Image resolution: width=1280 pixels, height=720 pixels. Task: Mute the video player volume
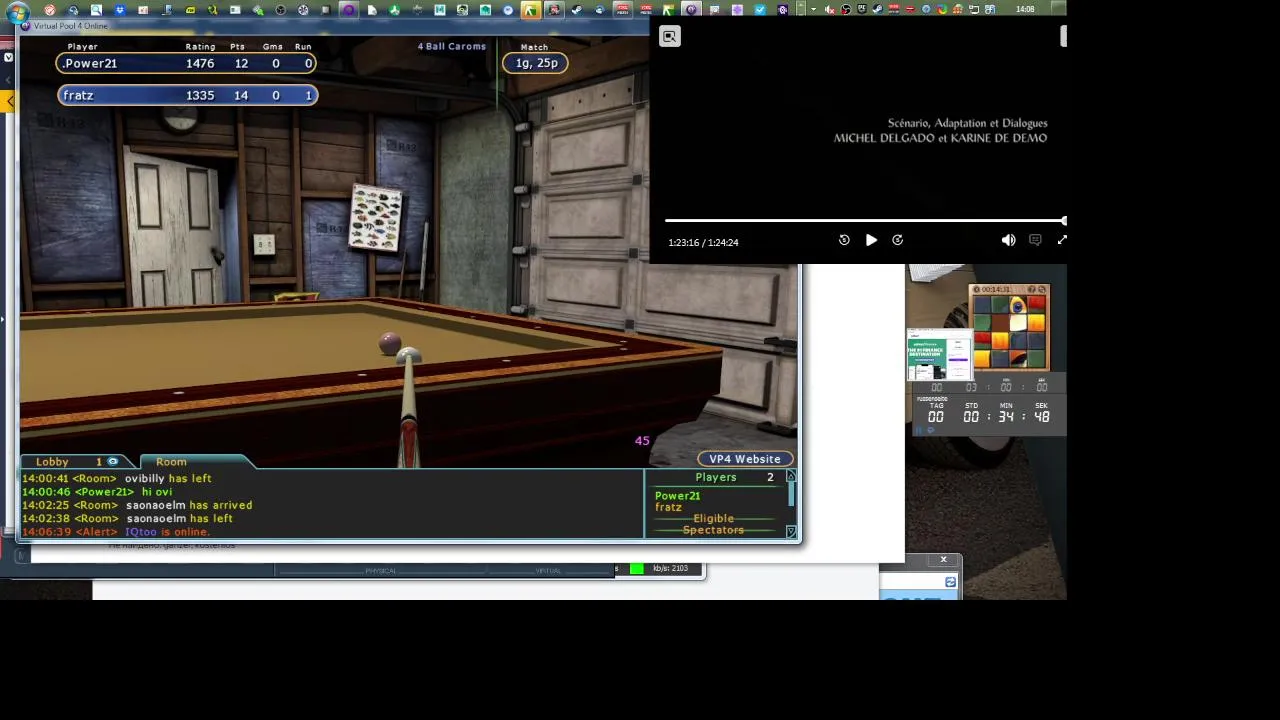[x=1008, y=240]
